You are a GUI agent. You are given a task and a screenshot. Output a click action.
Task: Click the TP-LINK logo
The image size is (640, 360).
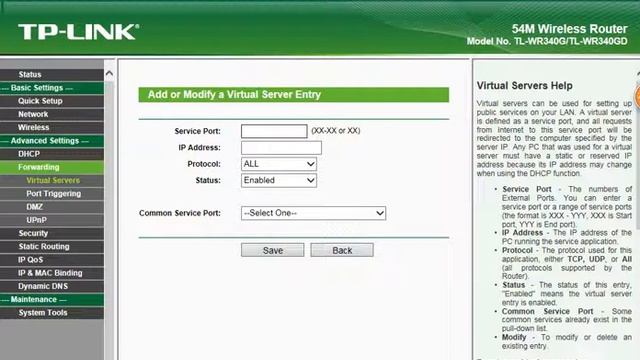point(78,32)
